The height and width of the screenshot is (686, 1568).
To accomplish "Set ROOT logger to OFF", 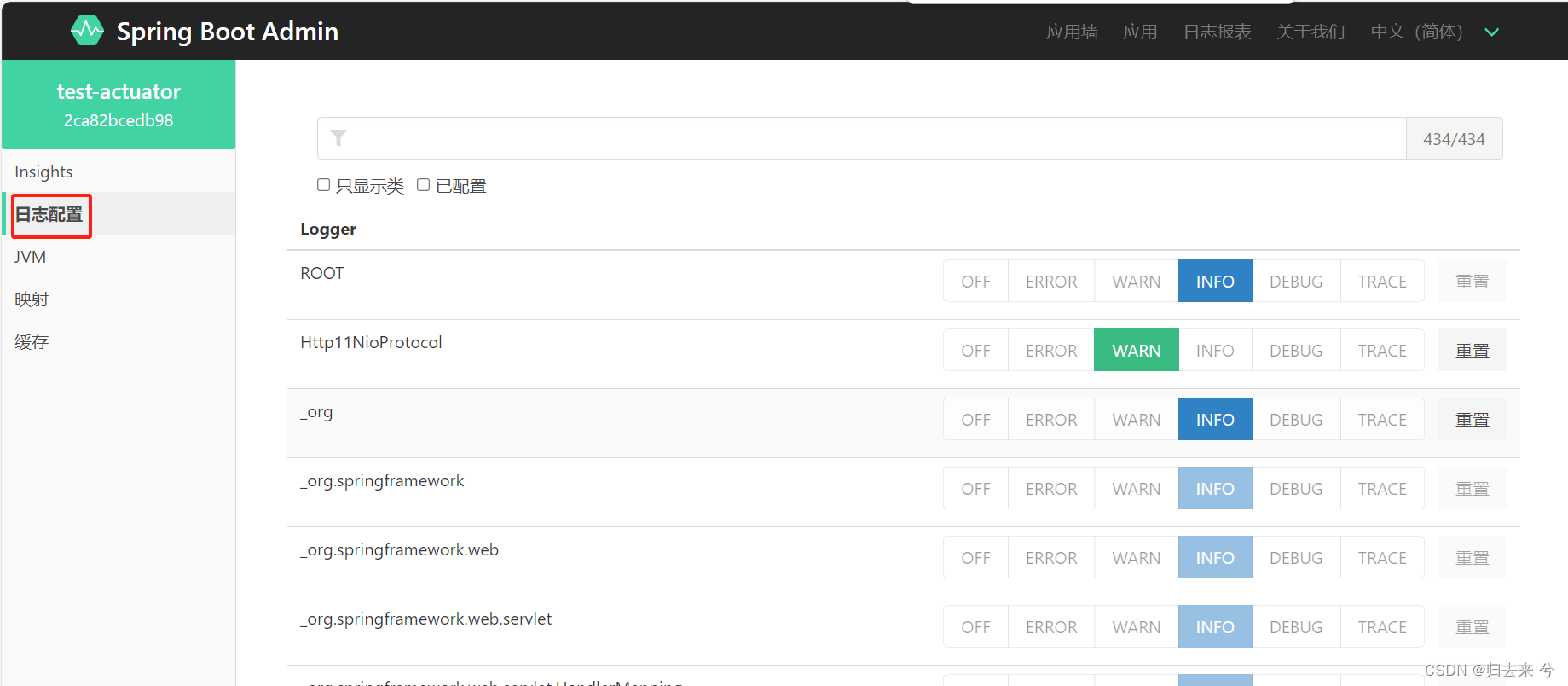I will tap(975, 281).
